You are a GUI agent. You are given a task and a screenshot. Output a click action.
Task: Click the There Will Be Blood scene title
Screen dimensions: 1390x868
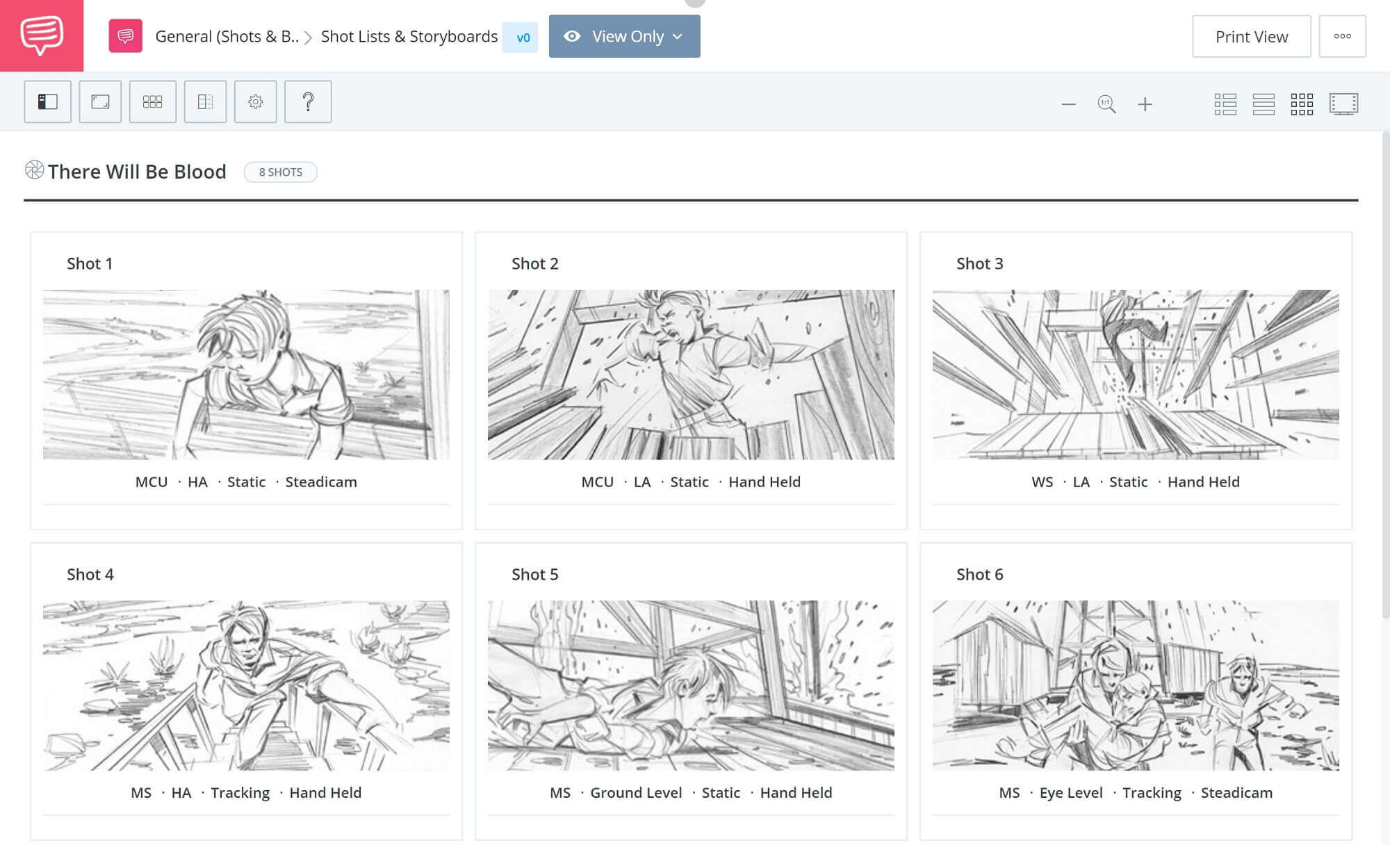coord(137,170)
